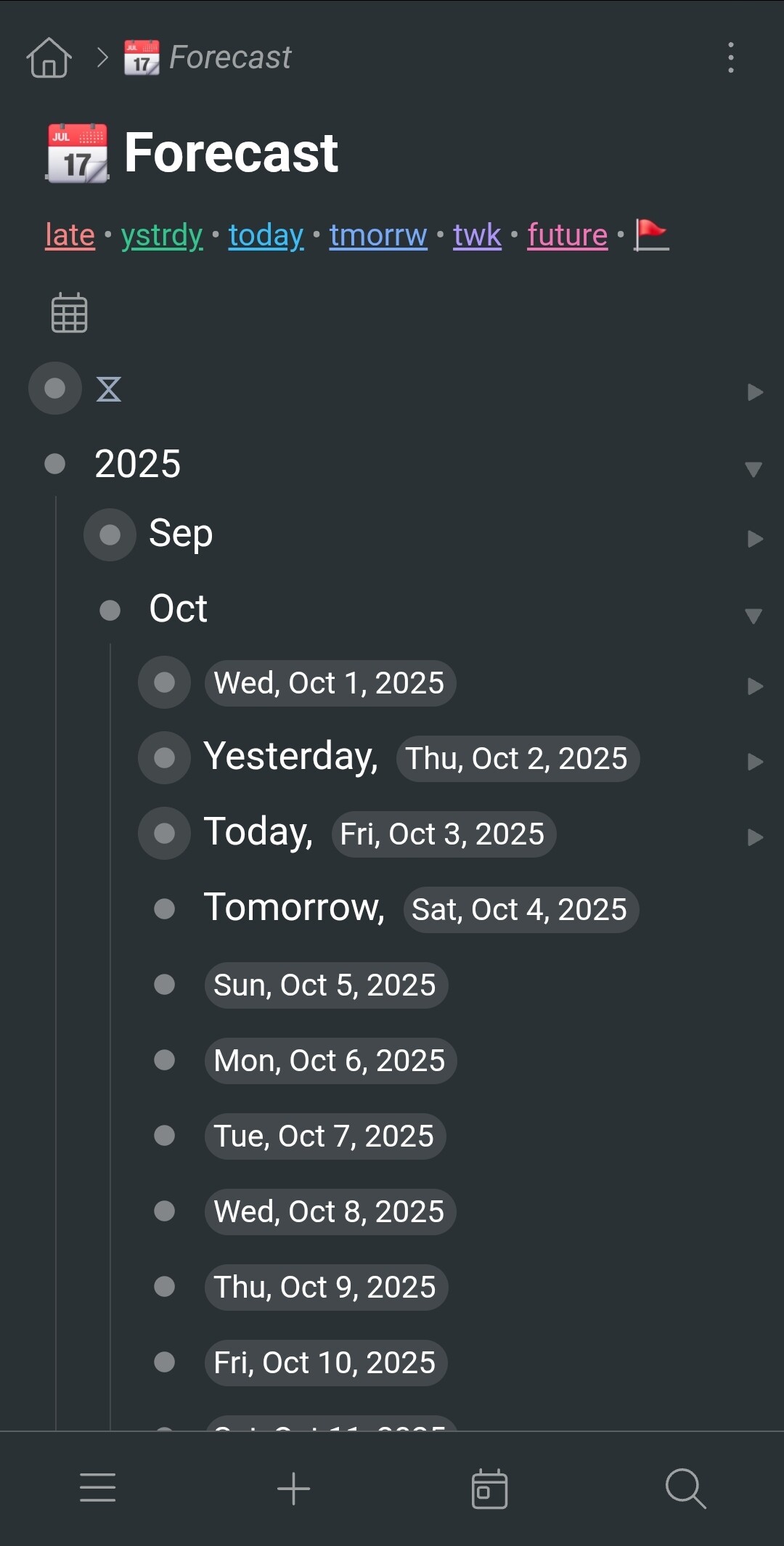Open the calendar icon in bottom bar
Screen dimensions: 784x1546
489,1488
